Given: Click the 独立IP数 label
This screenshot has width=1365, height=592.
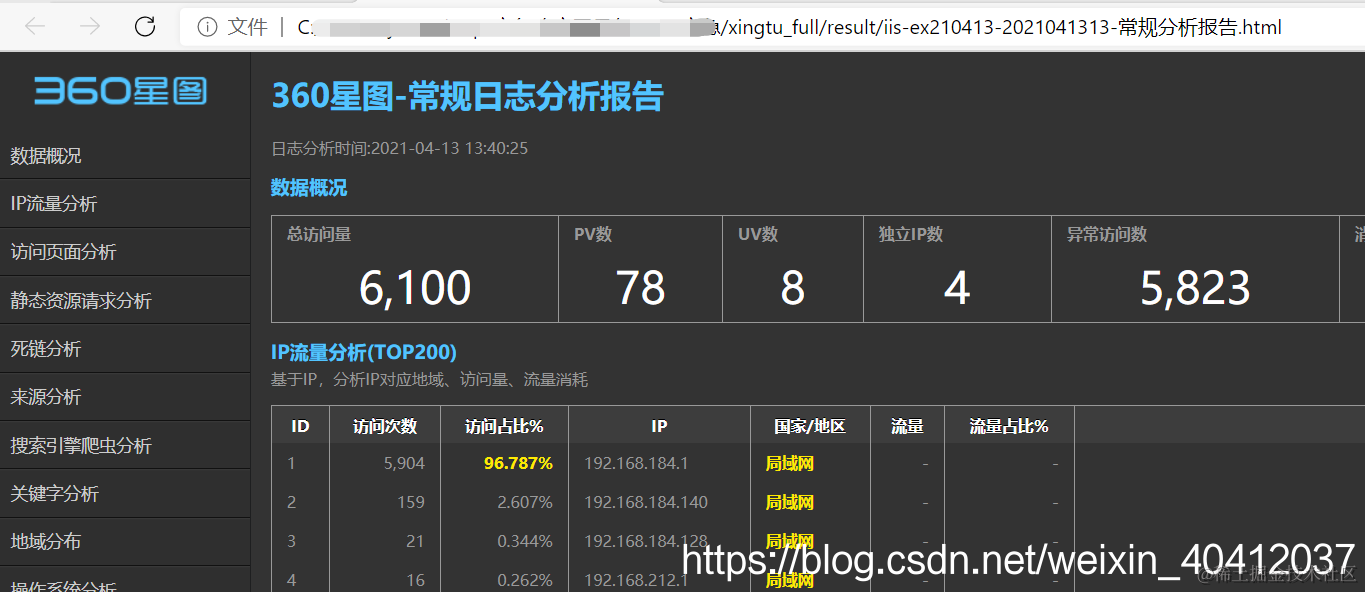Looking at the screenshot, I should [911, 235].
